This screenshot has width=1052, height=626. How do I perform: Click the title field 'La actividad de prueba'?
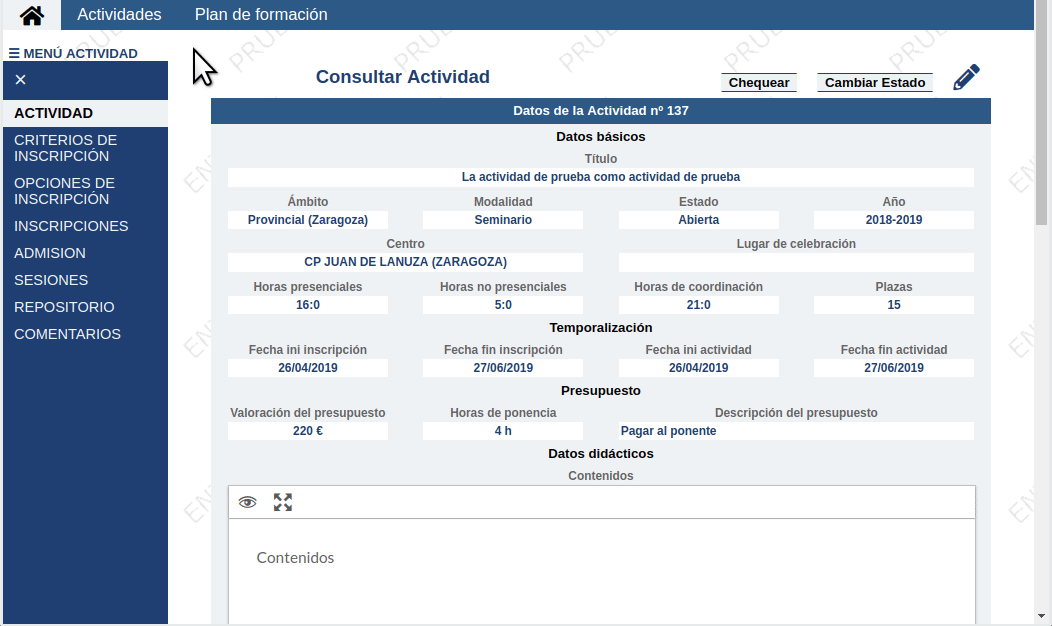click(600, 177)
